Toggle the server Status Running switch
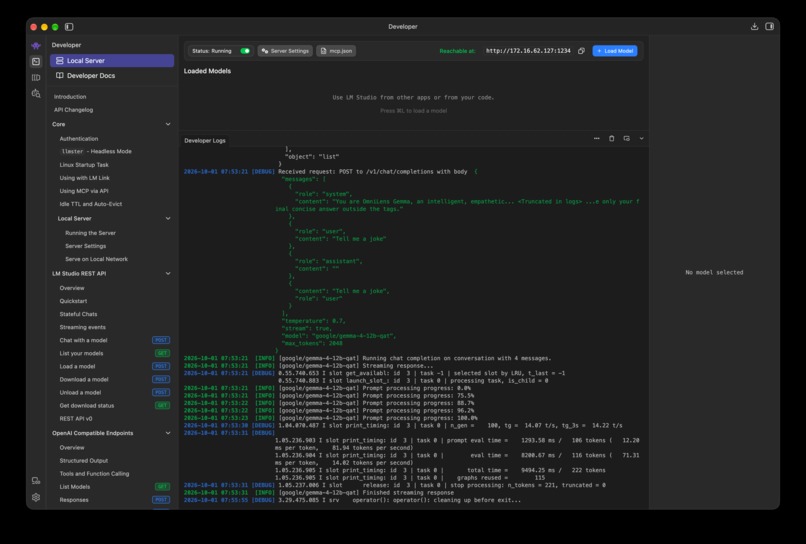This screenshot has height=544, width=806. coord(245,51)
